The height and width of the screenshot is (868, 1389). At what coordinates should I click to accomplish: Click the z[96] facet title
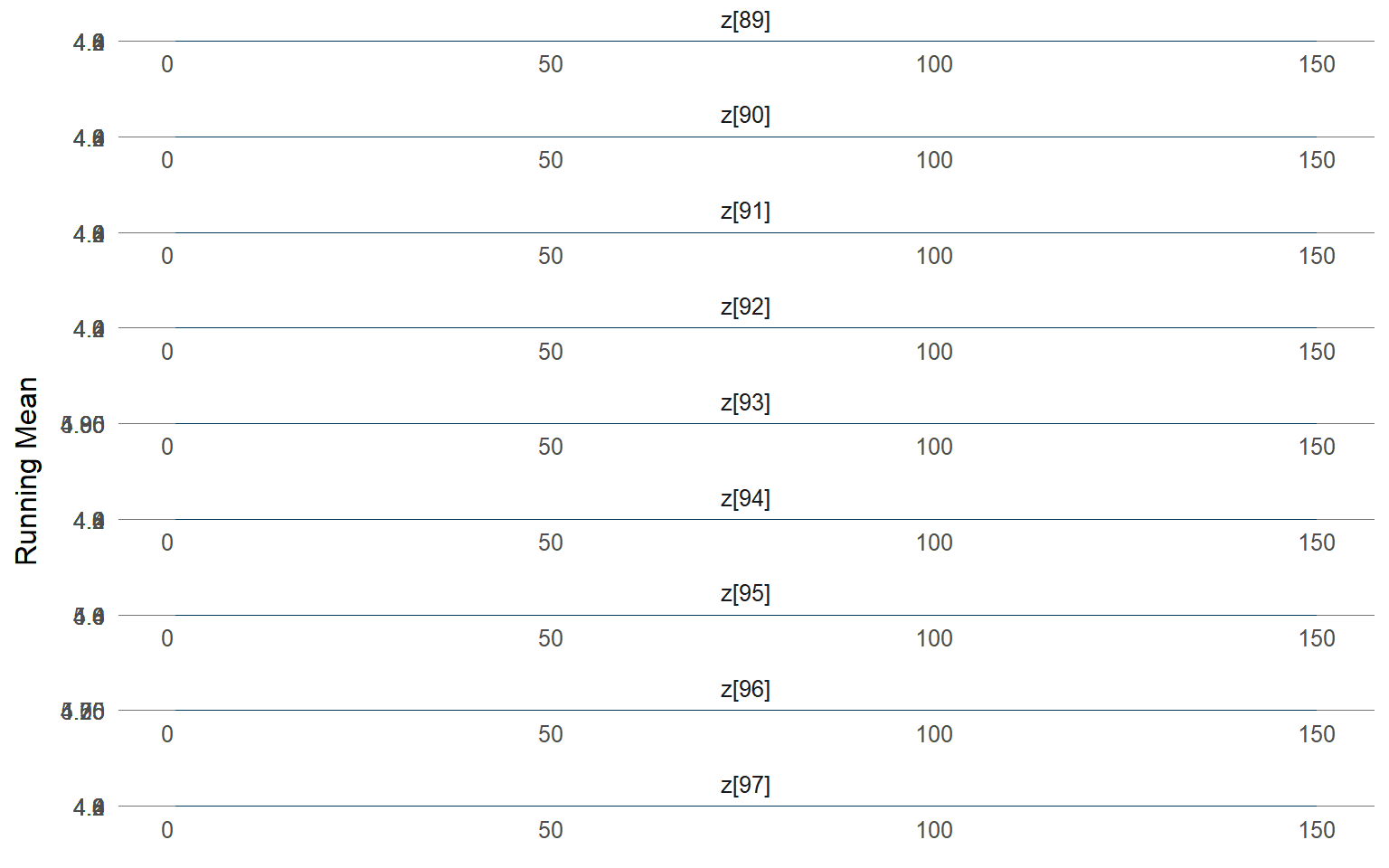(x=745, y=690)
